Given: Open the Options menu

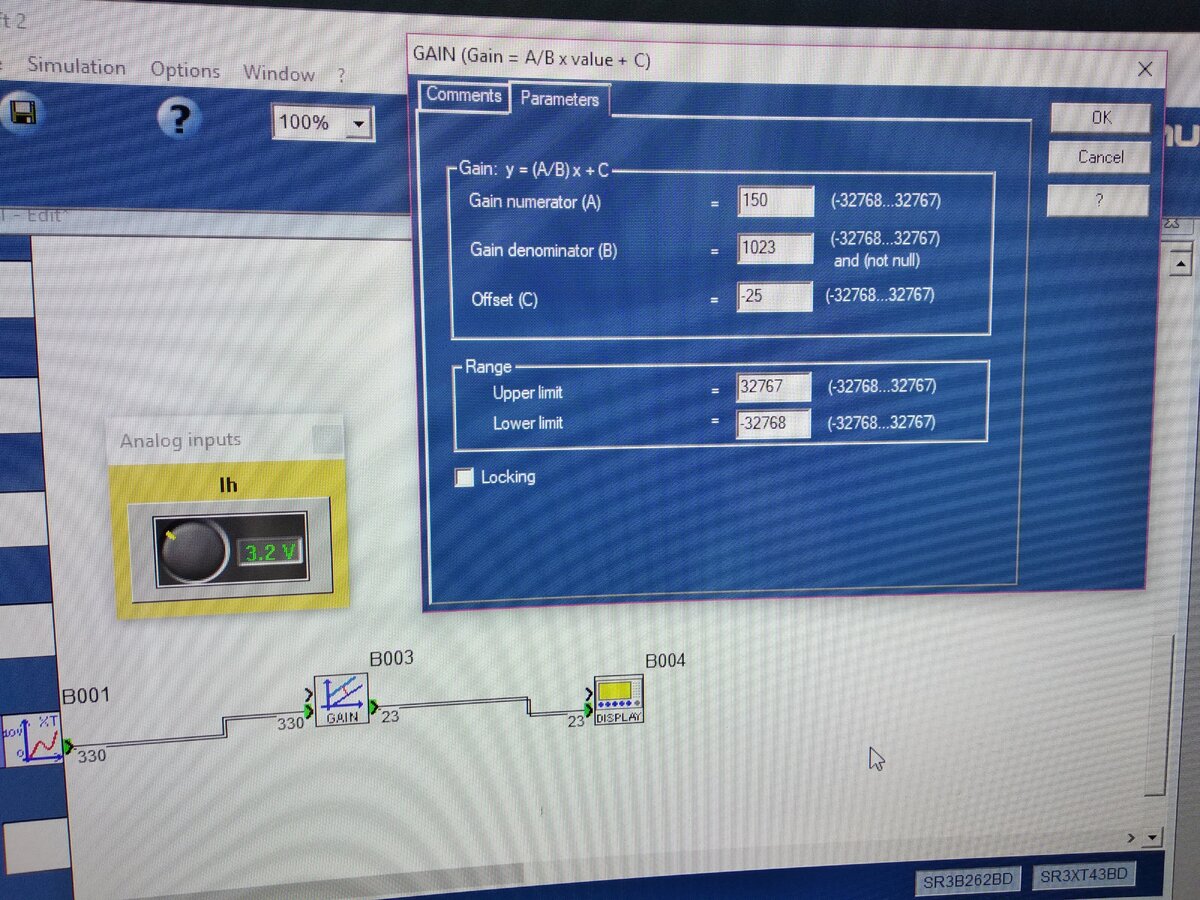Looking at the screenshot, I should (185, 70).
